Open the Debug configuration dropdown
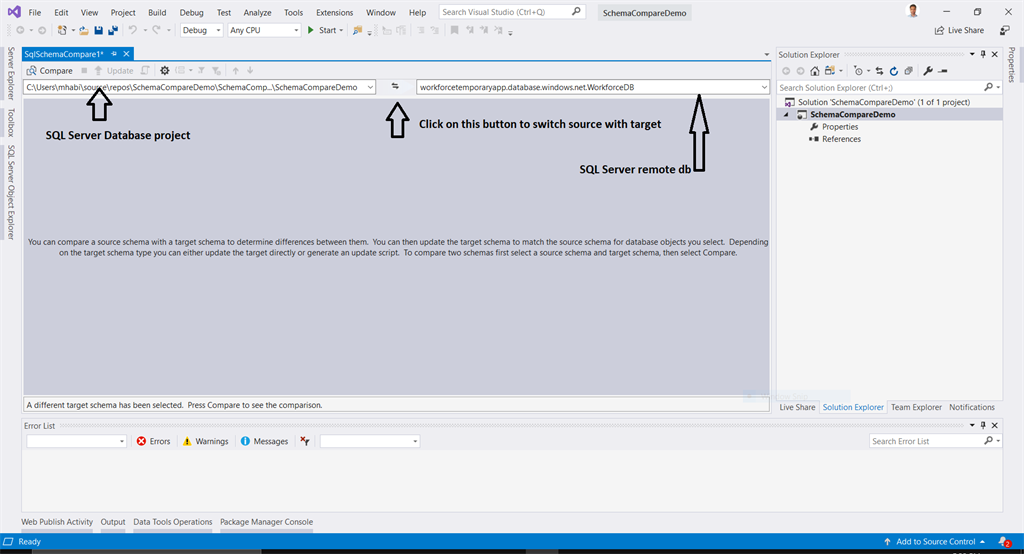Viewport: 1024px width, 554px height. tap(201, 30)
